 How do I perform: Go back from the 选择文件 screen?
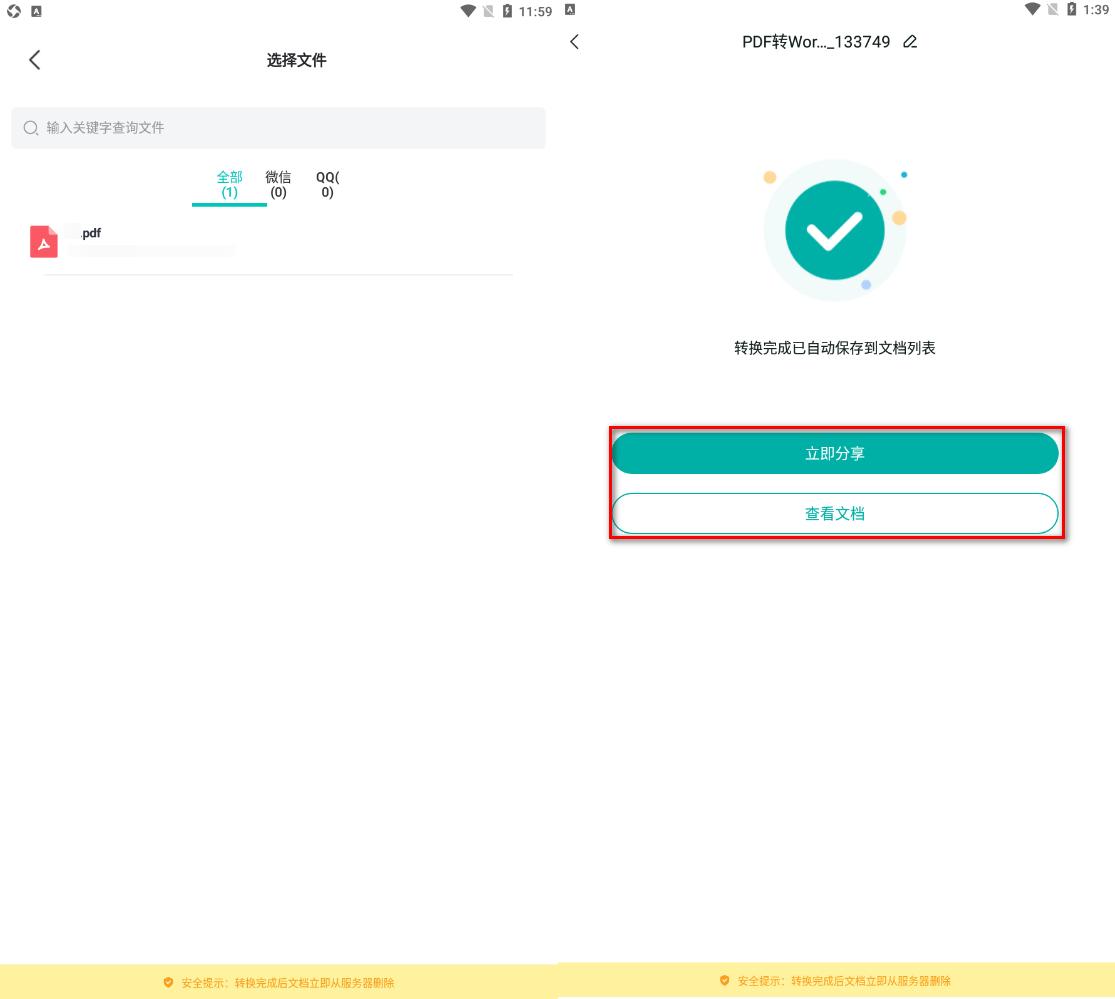click(34, 60)
